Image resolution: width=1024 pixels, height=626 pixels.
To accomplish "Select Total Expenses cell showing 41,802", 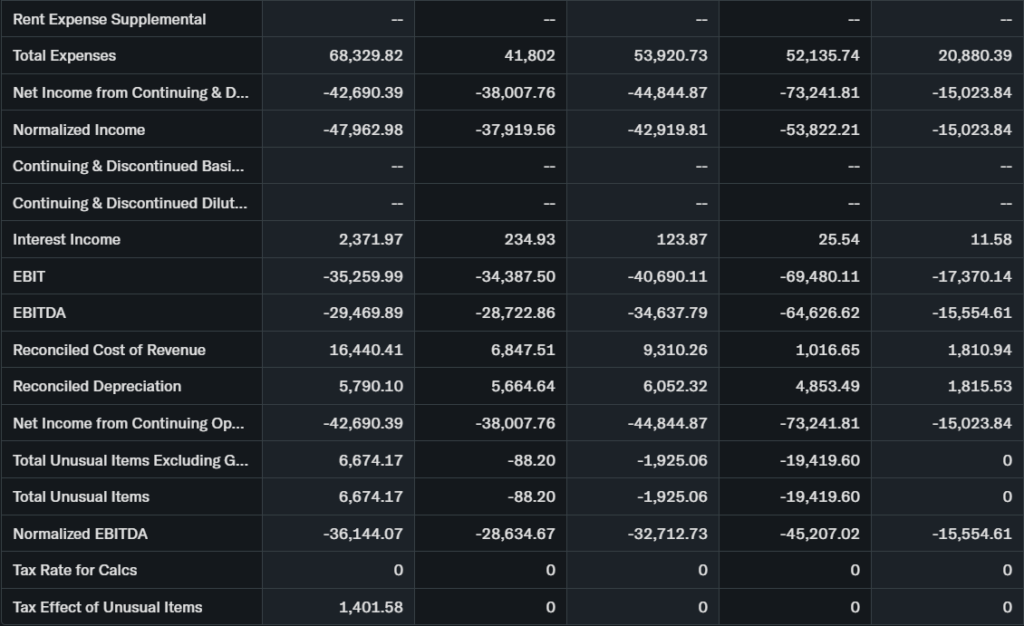I will pyautogui.click(x=529, y=56).
